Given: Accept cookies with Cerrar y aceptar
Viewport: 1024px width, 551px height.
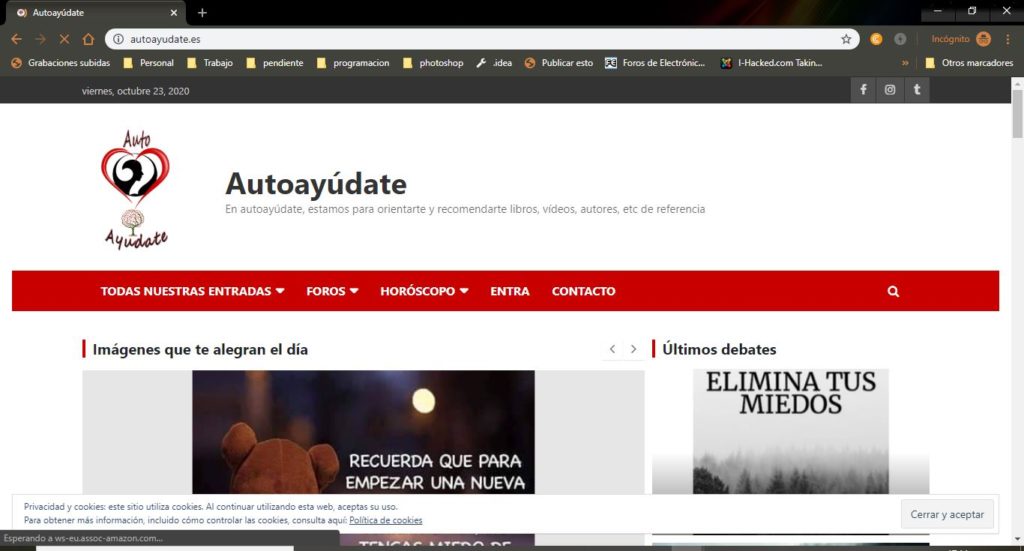Looking at the screenshot, I should (x=947, y=514).
